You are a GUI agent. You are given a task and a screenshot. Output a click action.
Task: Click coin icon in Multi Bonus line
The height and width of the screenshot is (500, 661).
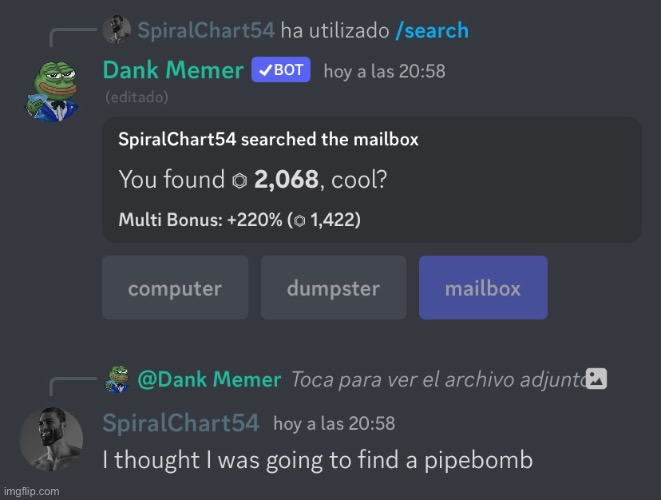point(299,220)
